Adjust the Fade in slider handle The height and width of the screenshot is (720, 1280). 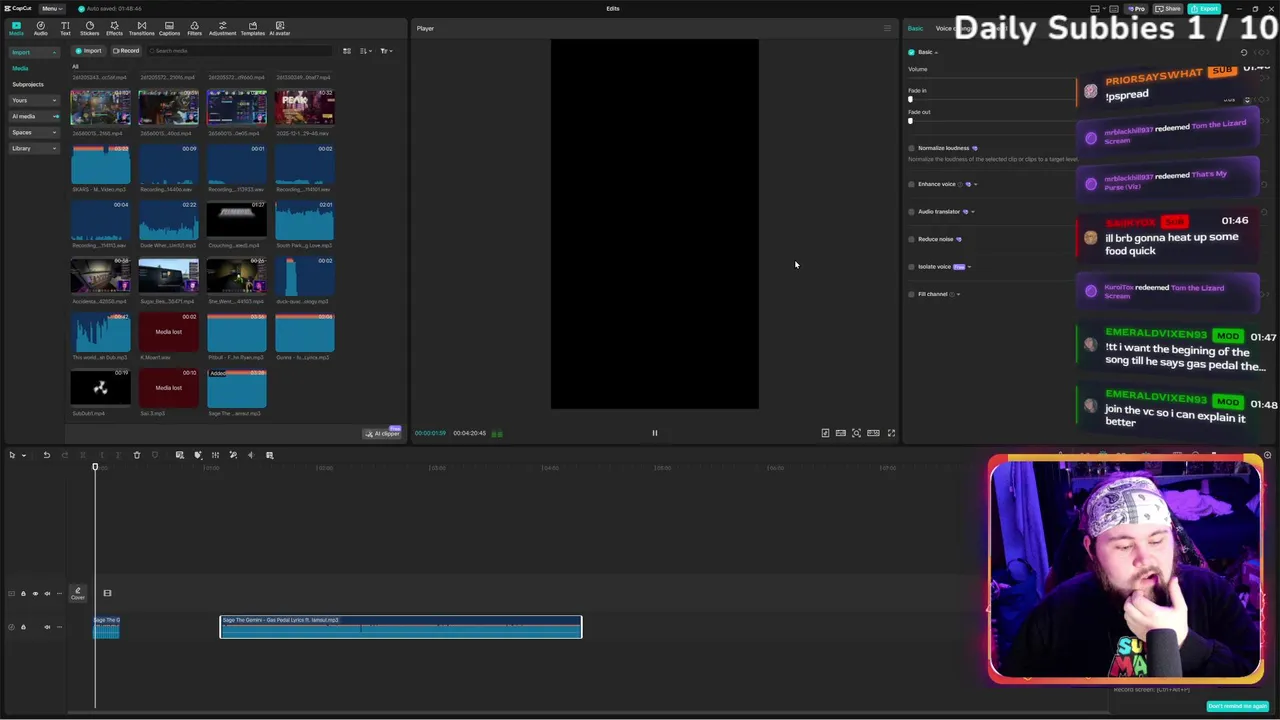point(910,99)
